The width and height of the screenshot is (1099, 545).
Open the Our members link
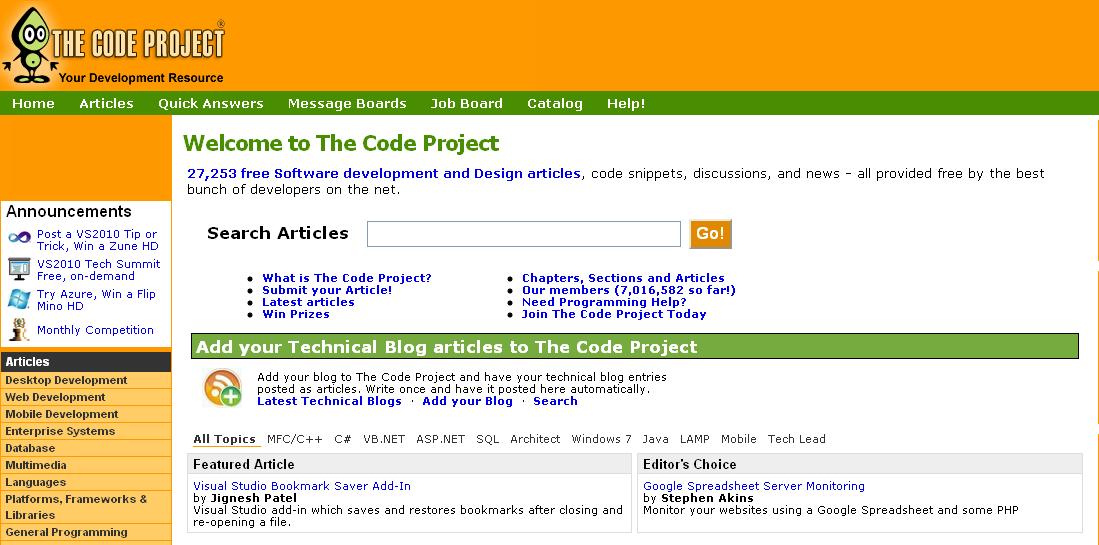tap(629, 290)
